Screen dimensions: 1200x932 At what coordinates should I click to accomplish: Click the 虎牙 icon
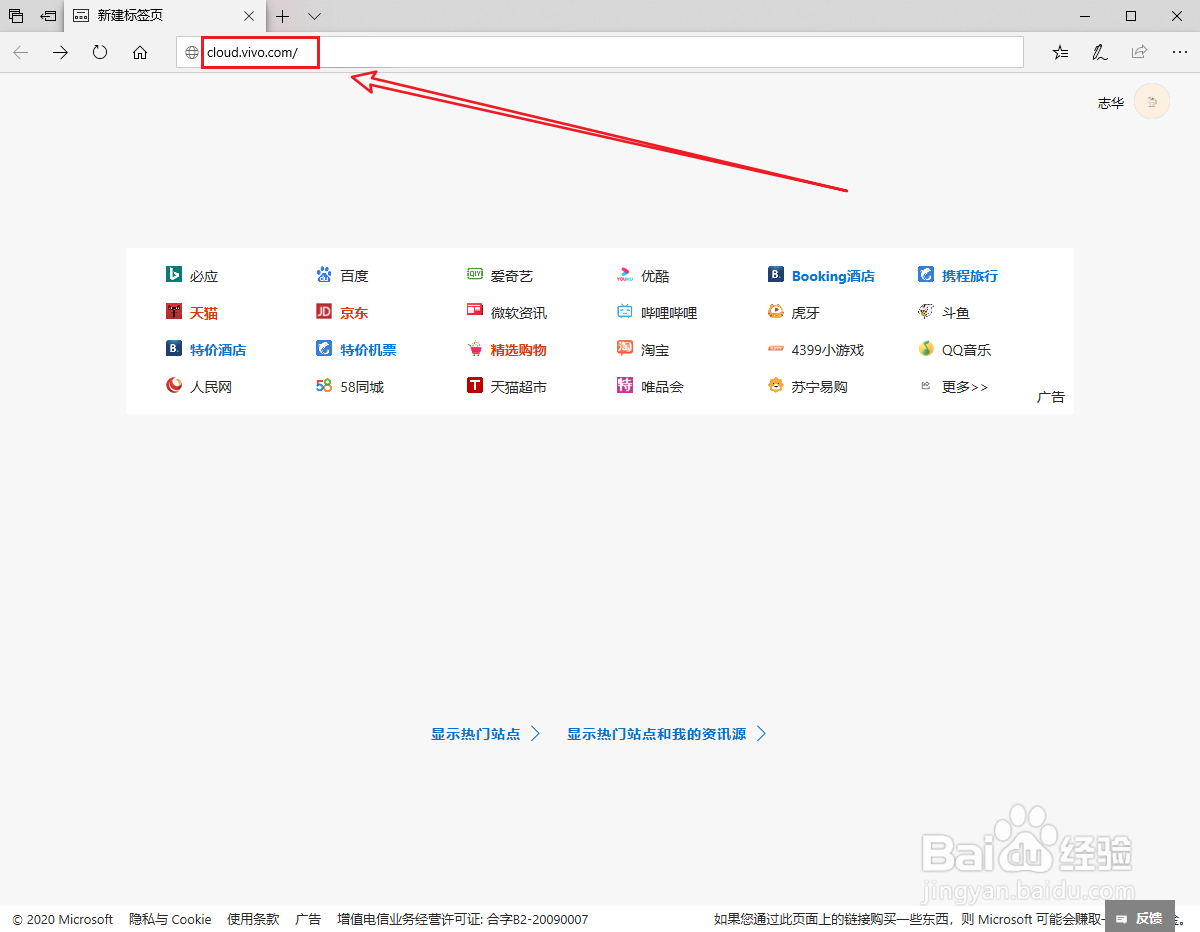[775, 312]
